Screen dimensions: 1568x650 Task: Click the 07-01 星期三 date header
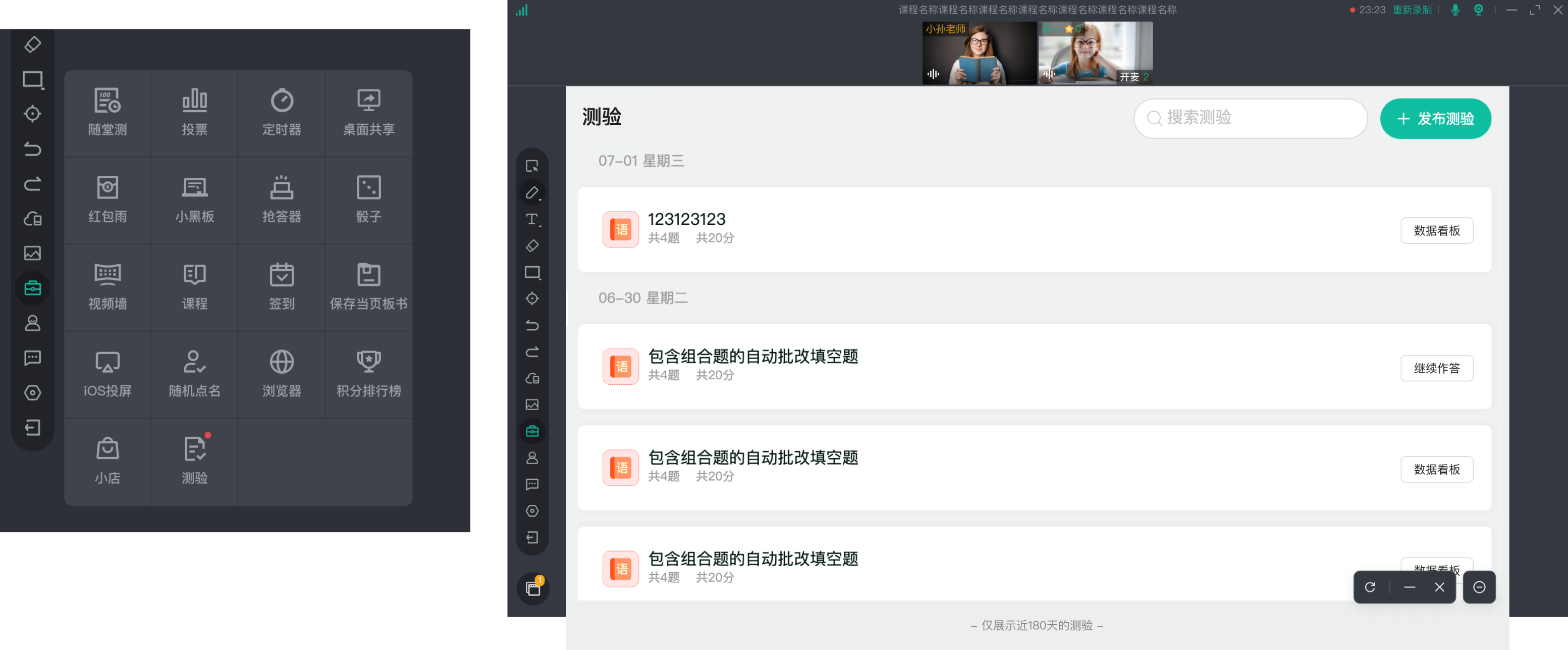pos(641,161)
